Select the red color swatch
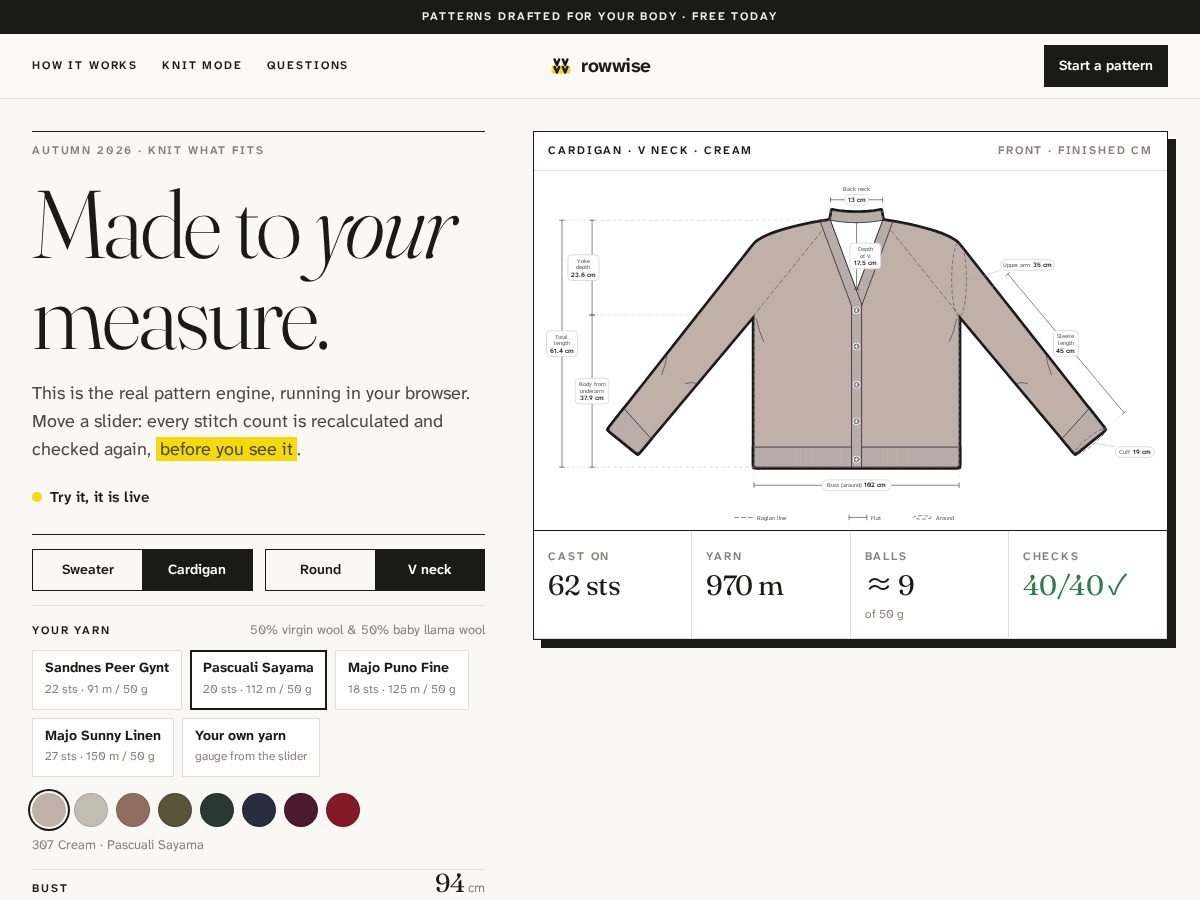This screenshot has width=1200, height=900. pos(343,810)
